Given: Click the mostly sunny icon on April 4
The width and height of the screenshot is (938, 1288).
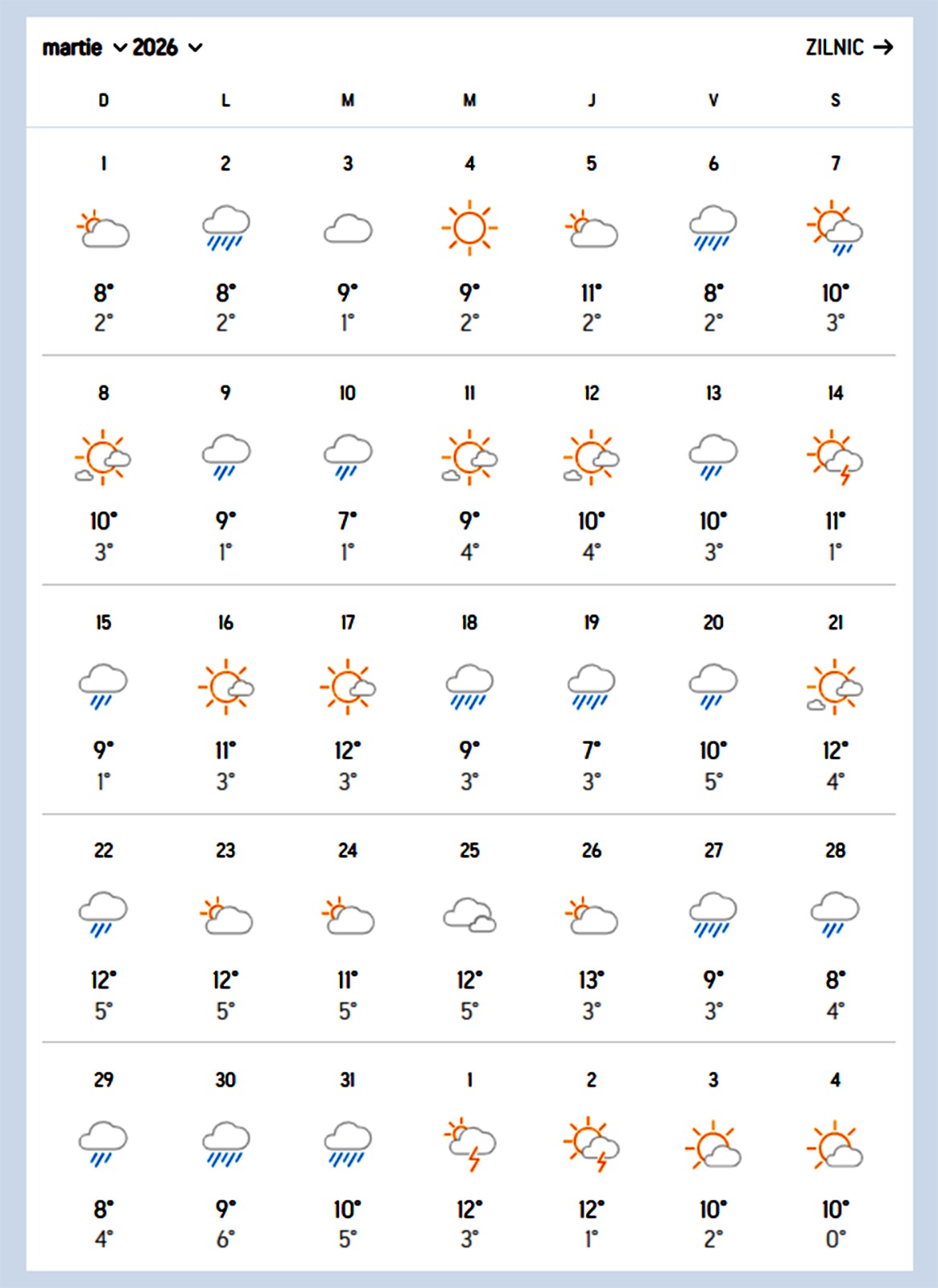Looking at the screenshot, I should (x=835, y=1145).
